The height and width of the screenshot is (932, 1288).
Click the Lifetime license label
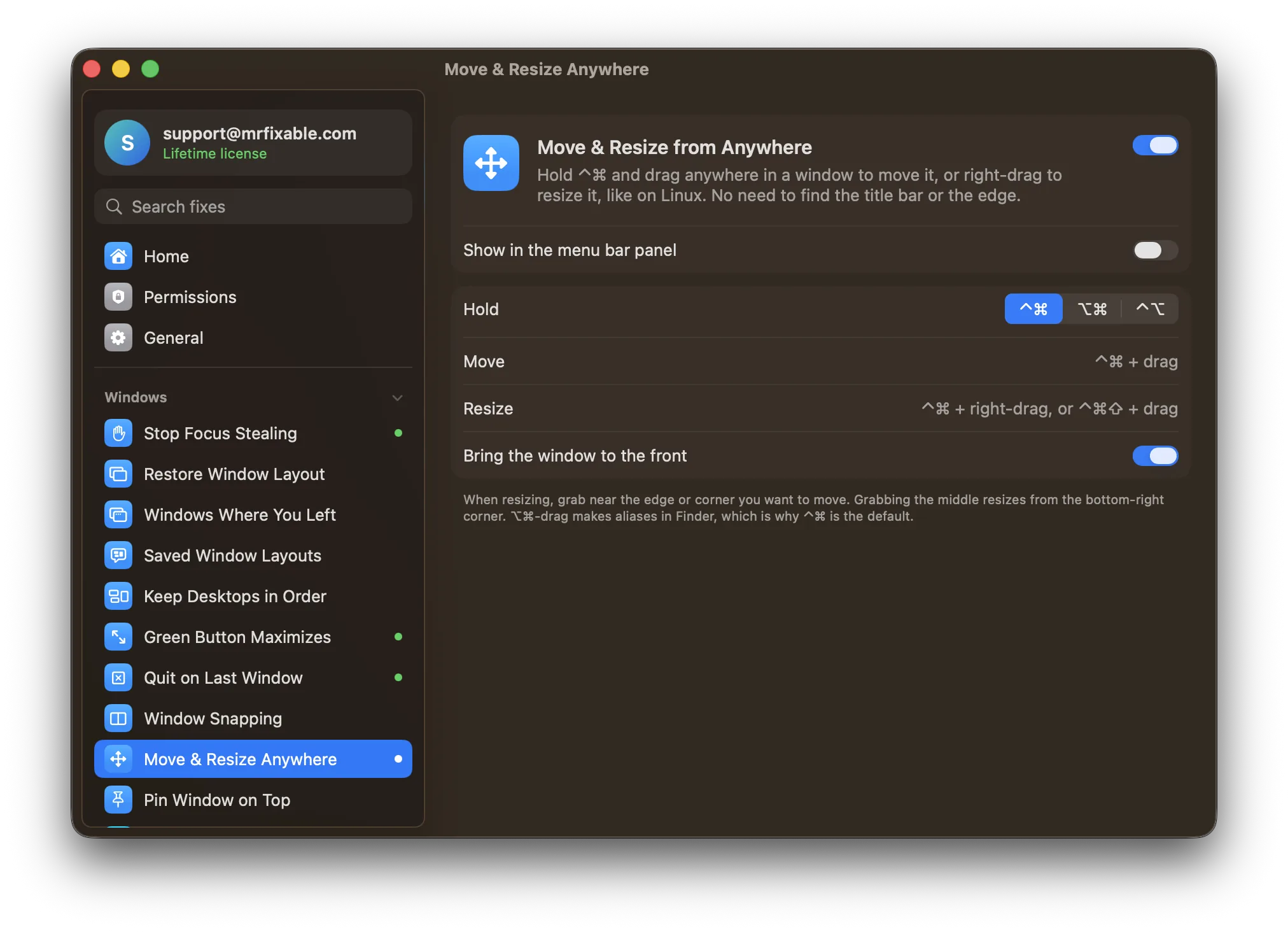click(214, 154)
